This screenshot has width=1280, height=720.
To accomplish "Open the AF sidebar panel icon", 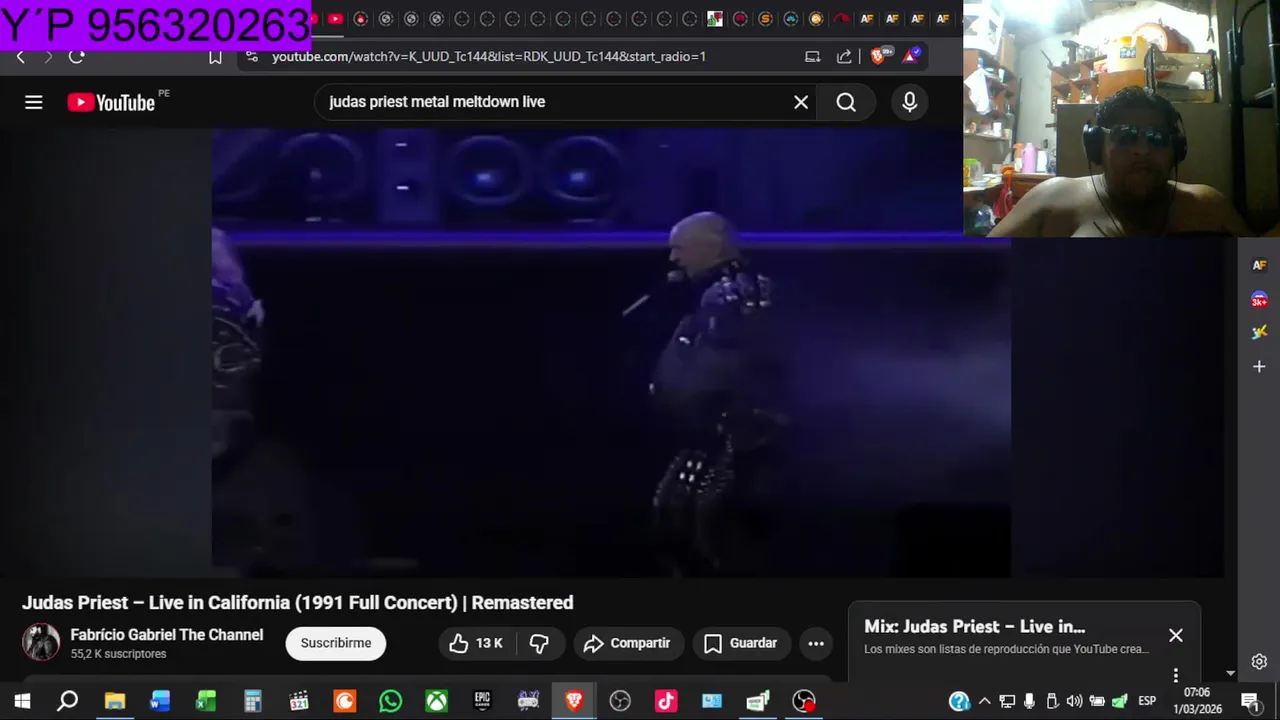I will [1259, 266].
